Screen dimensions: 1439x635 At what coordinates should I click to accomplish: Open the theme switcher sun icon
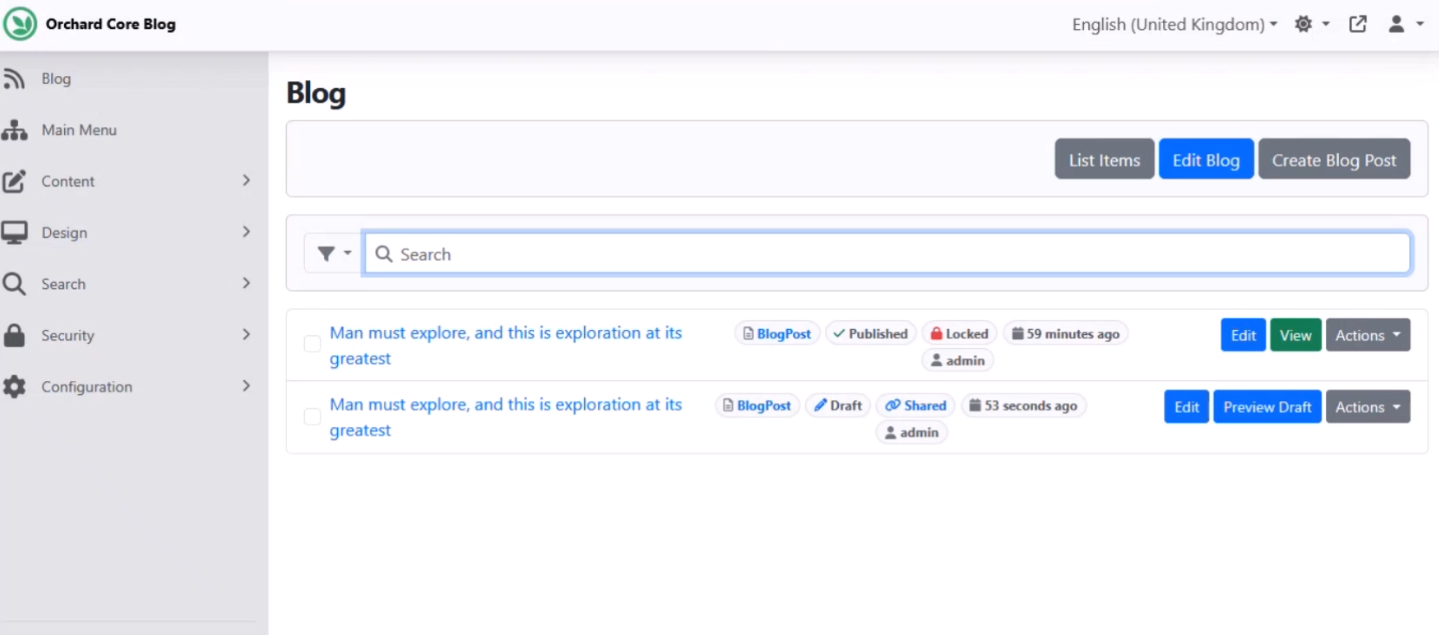(1303, 24)
